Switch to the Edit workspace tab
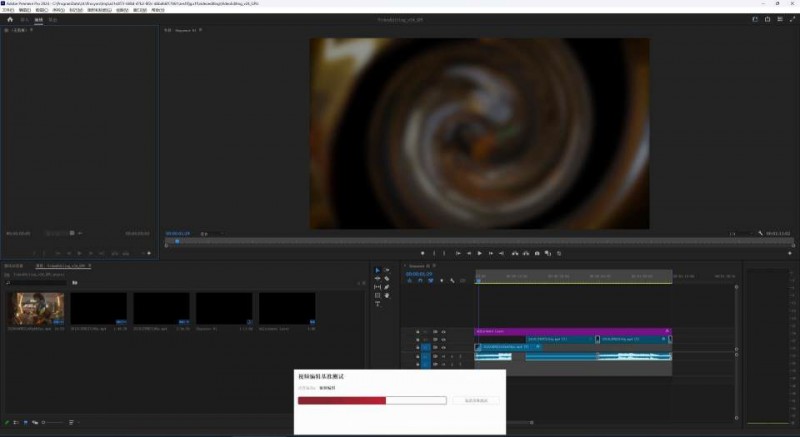 (38, 19)
